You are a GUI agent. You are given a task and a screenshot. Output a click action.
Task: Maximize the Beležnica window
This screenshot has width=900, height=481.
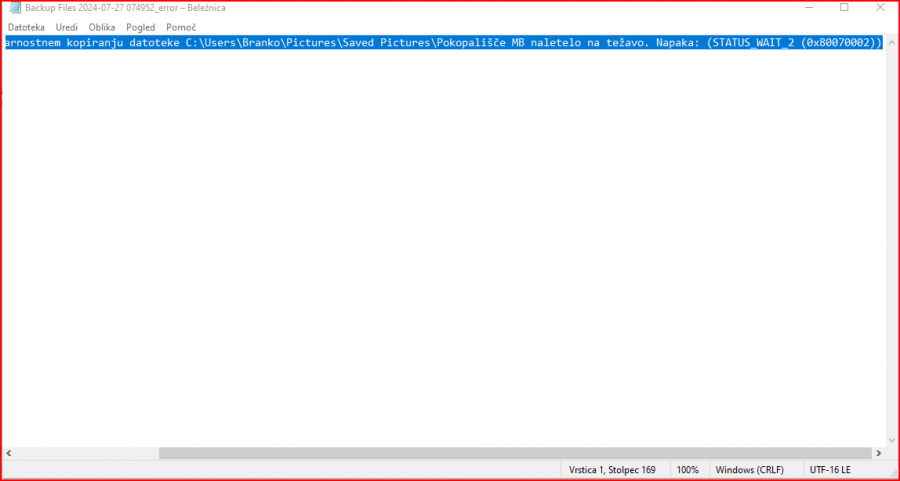point(844,8)
